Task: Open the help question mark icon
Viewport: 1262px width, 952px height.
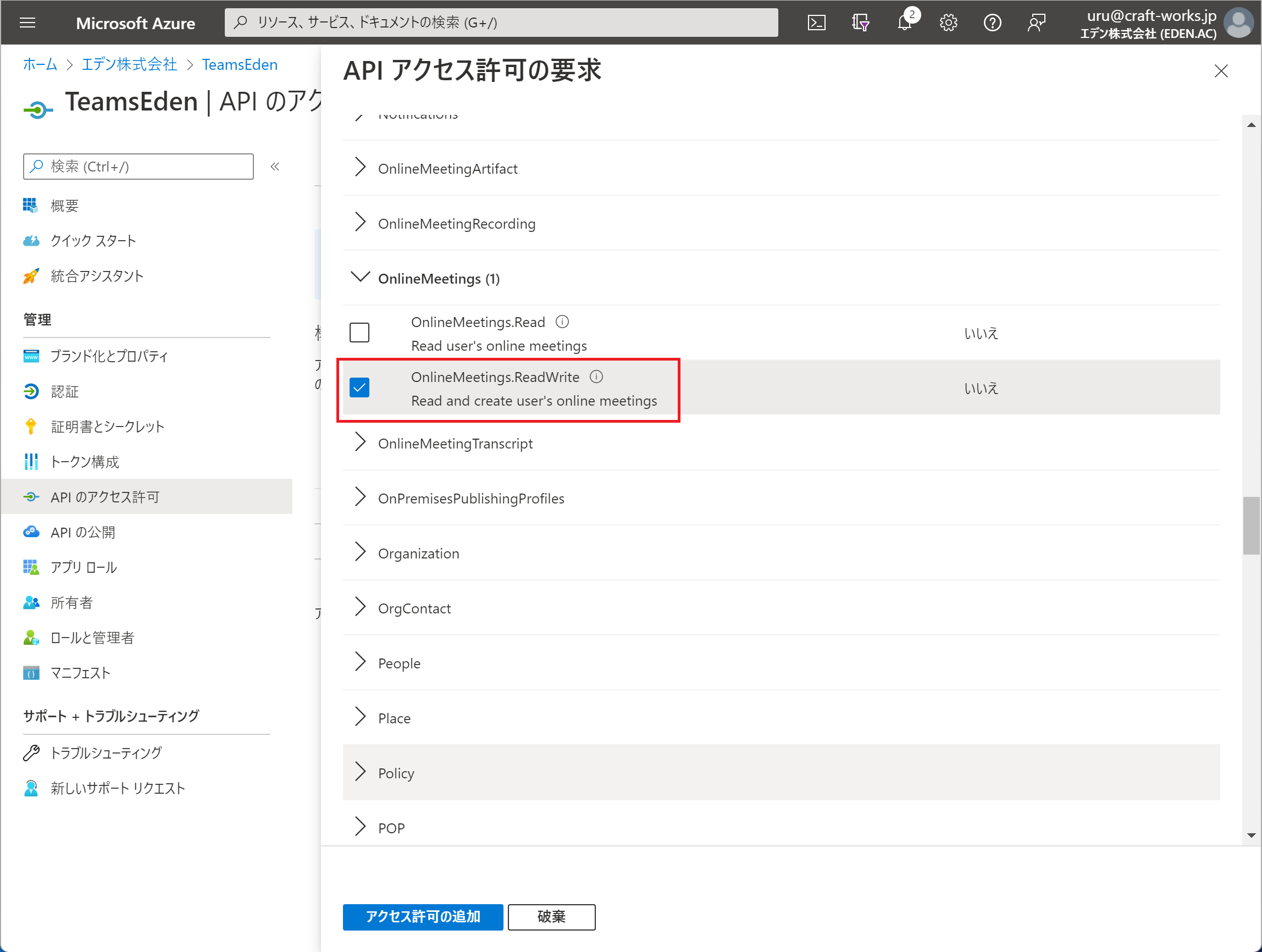Action: (x=992, y=23)
